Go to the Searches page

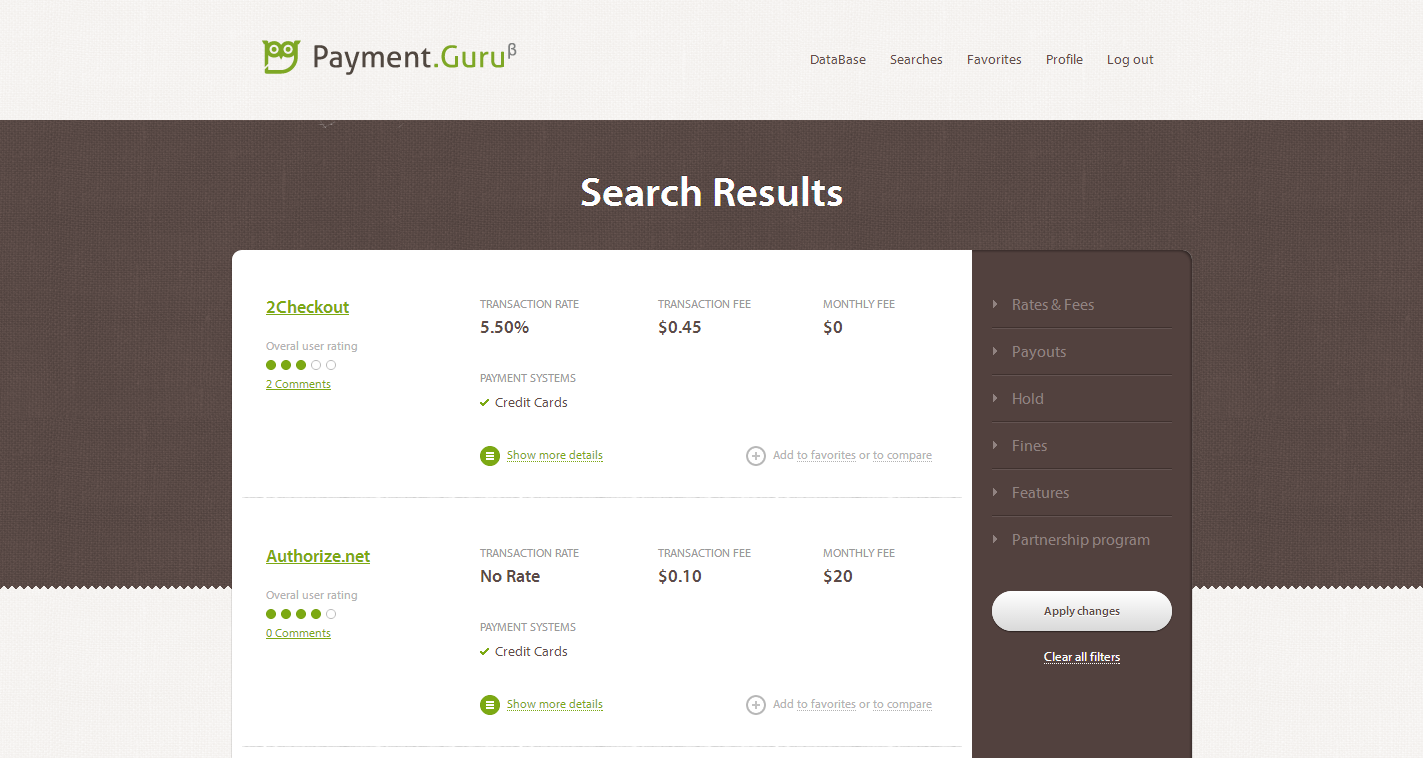[916, 60]
